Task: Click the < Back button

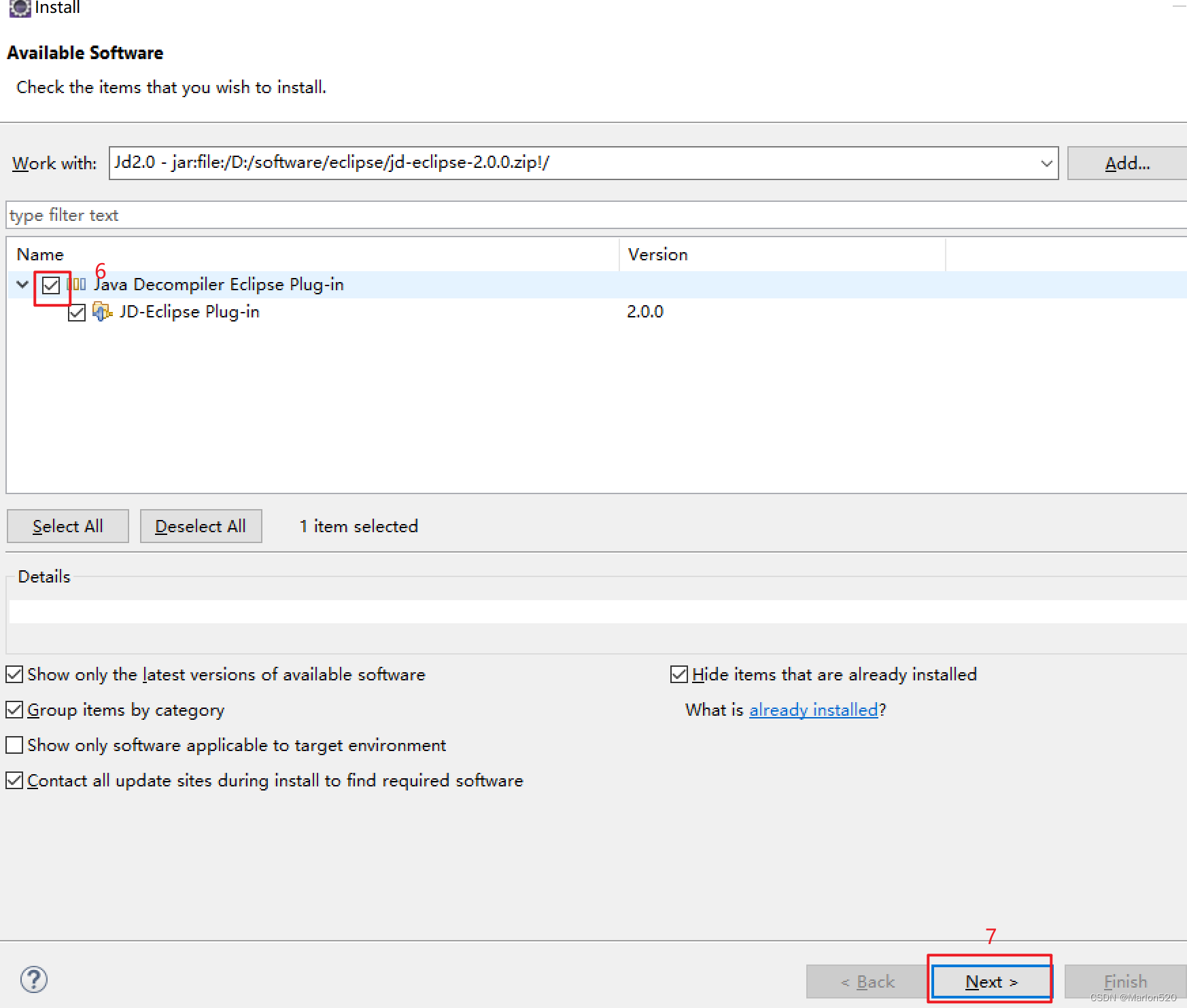Action: click(867, 981)
